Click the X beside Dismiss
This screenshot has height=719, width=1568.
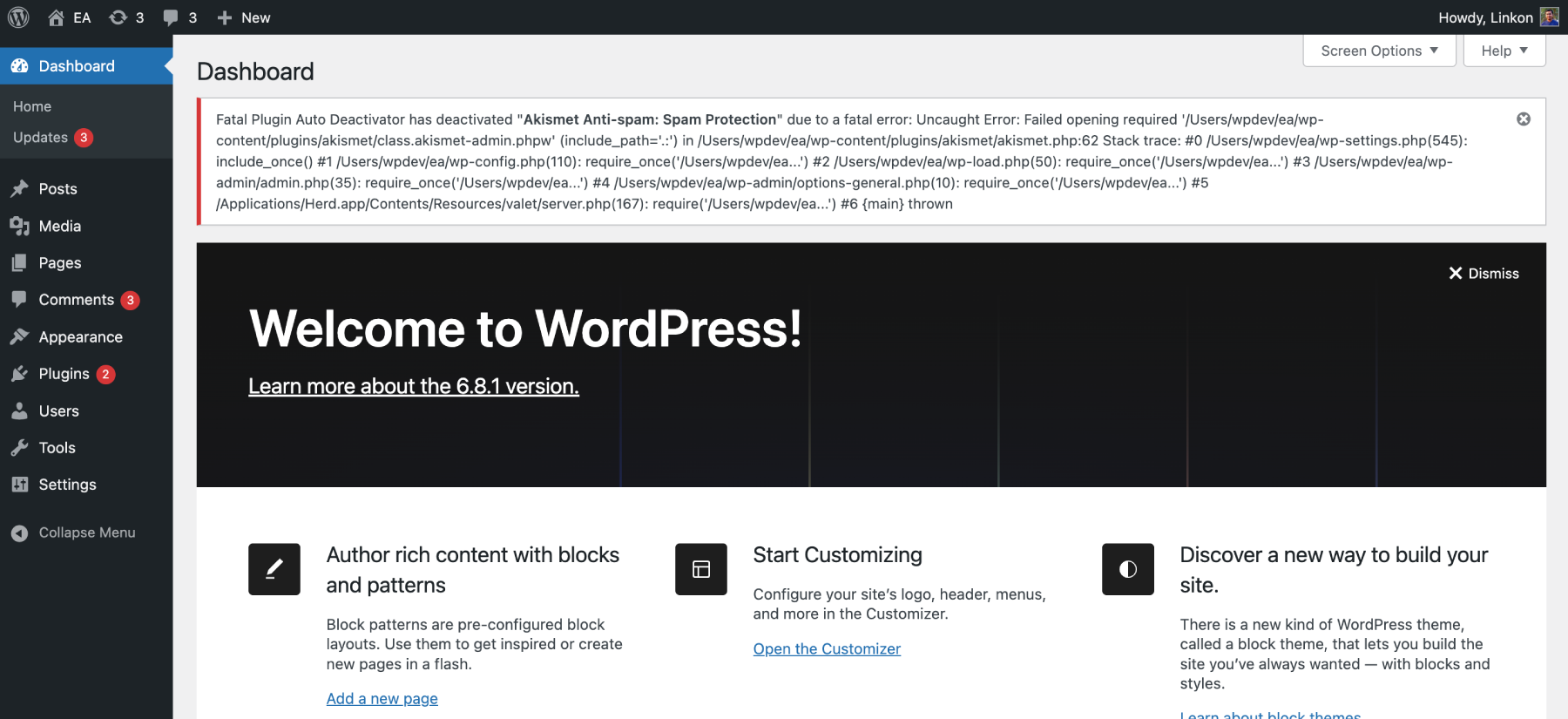coord(1456,274)
